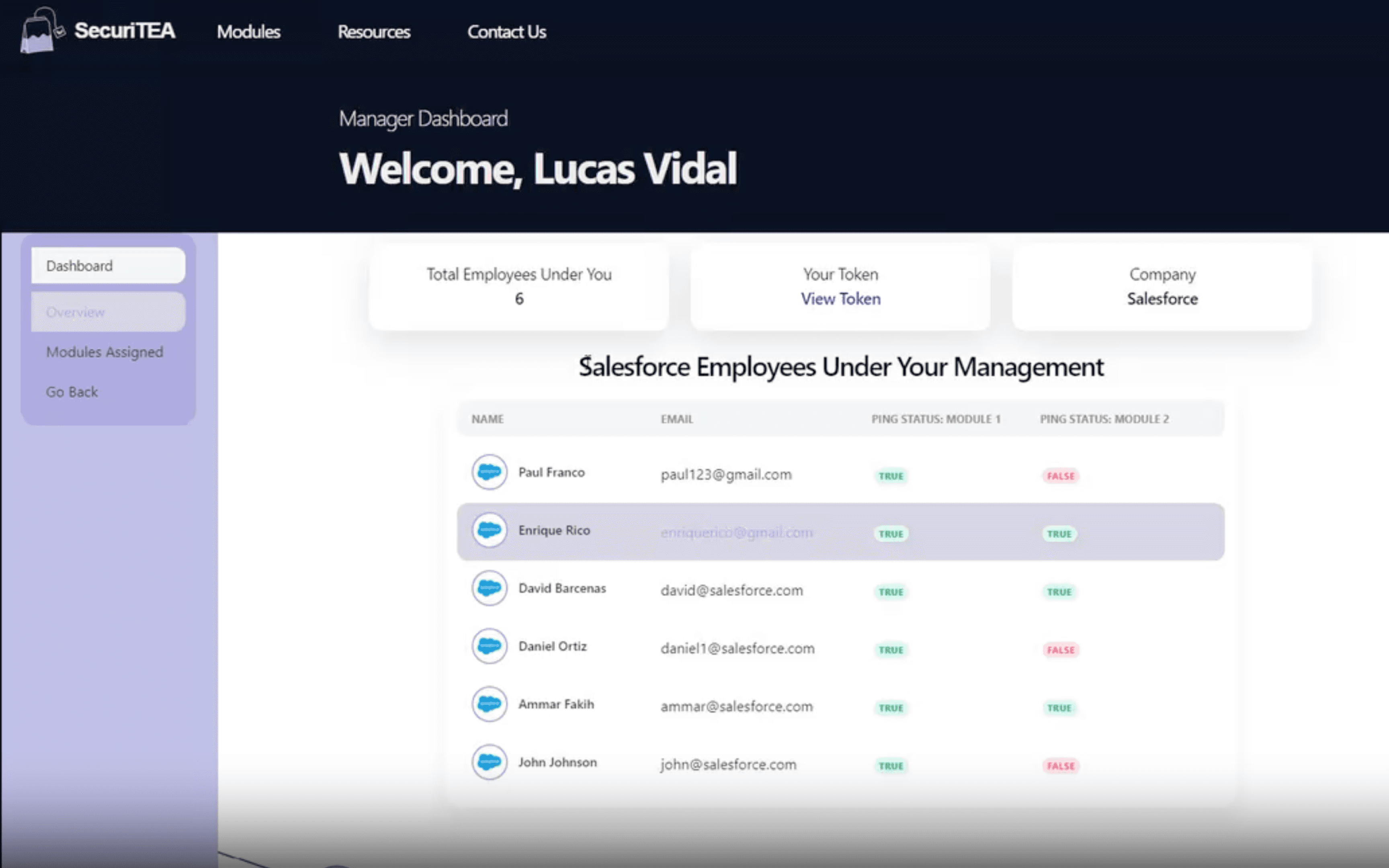The width and height of the screenshot is (1389, 868).
Task: Click Paul Franco's Salesforce avatar icon
Action: (489, 473)
